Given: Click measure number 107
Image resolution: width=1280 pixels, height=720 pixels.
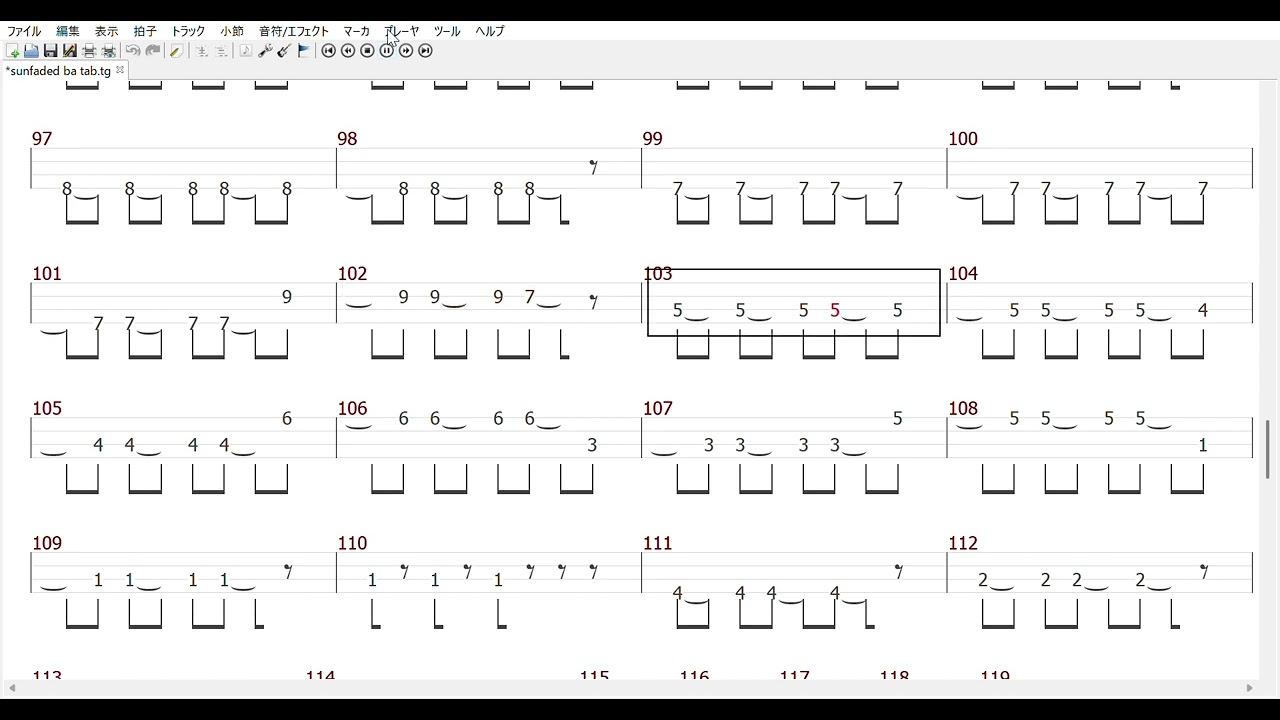Looking at the screenshot, I should pyautogui.click(x=658, y=408).
